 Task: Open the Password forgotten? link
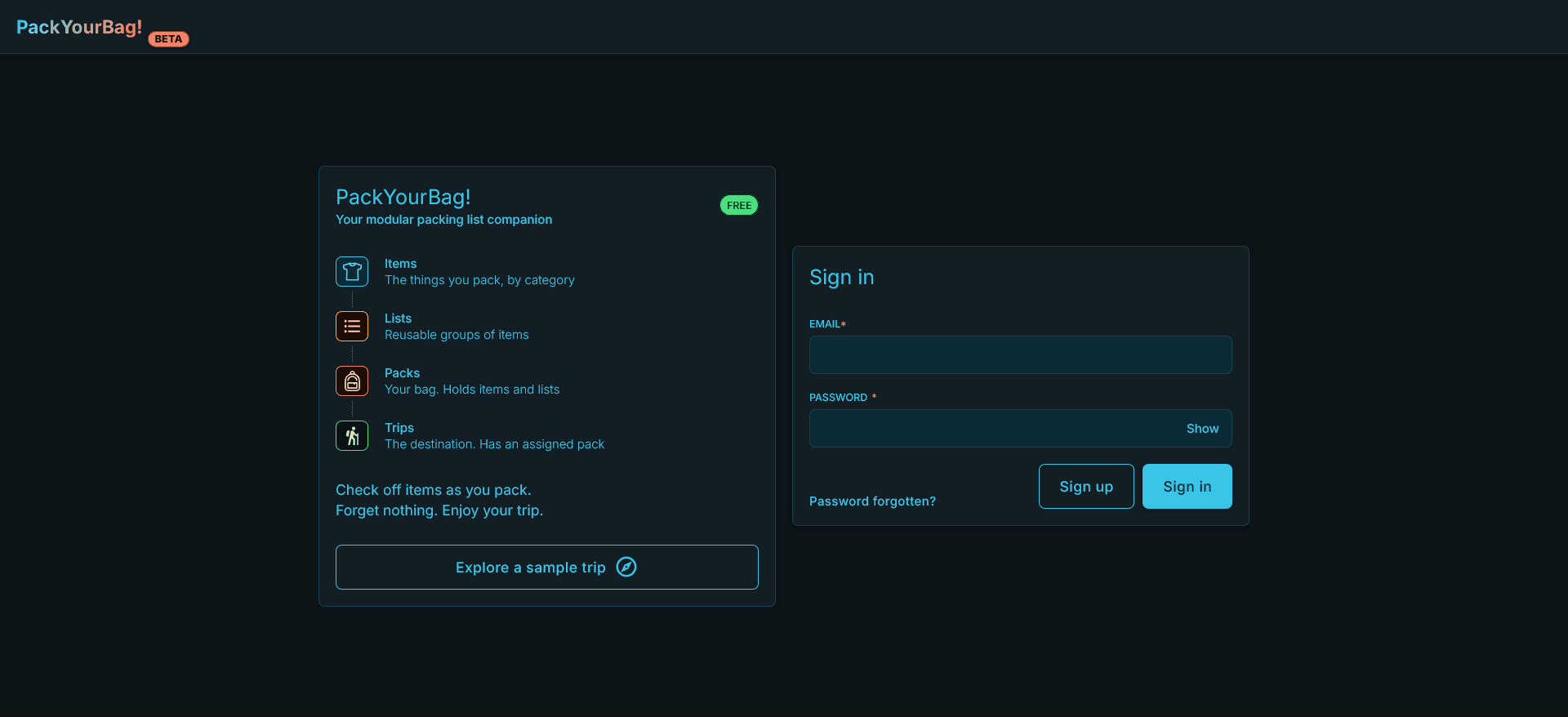872,501
